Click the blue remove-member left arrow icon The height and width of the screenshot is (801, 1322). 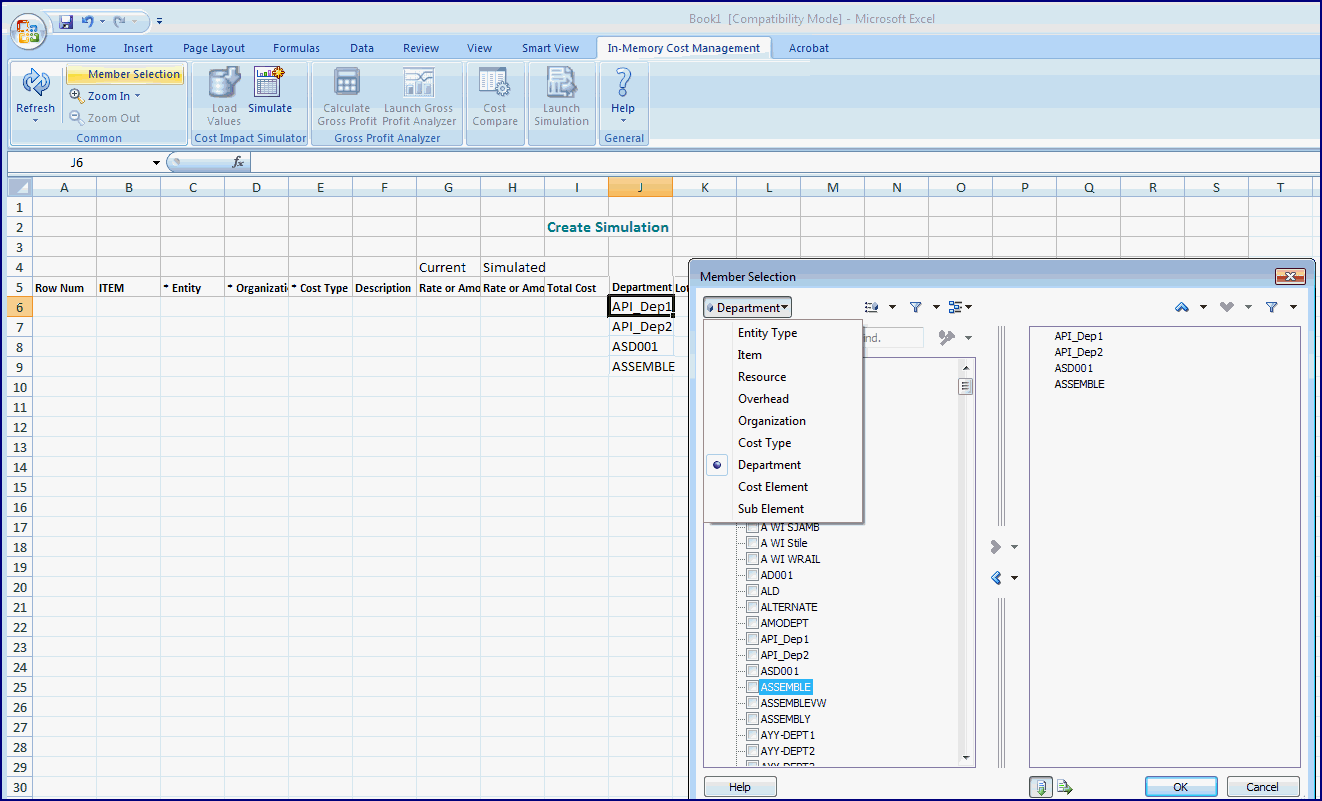point(996,578)
